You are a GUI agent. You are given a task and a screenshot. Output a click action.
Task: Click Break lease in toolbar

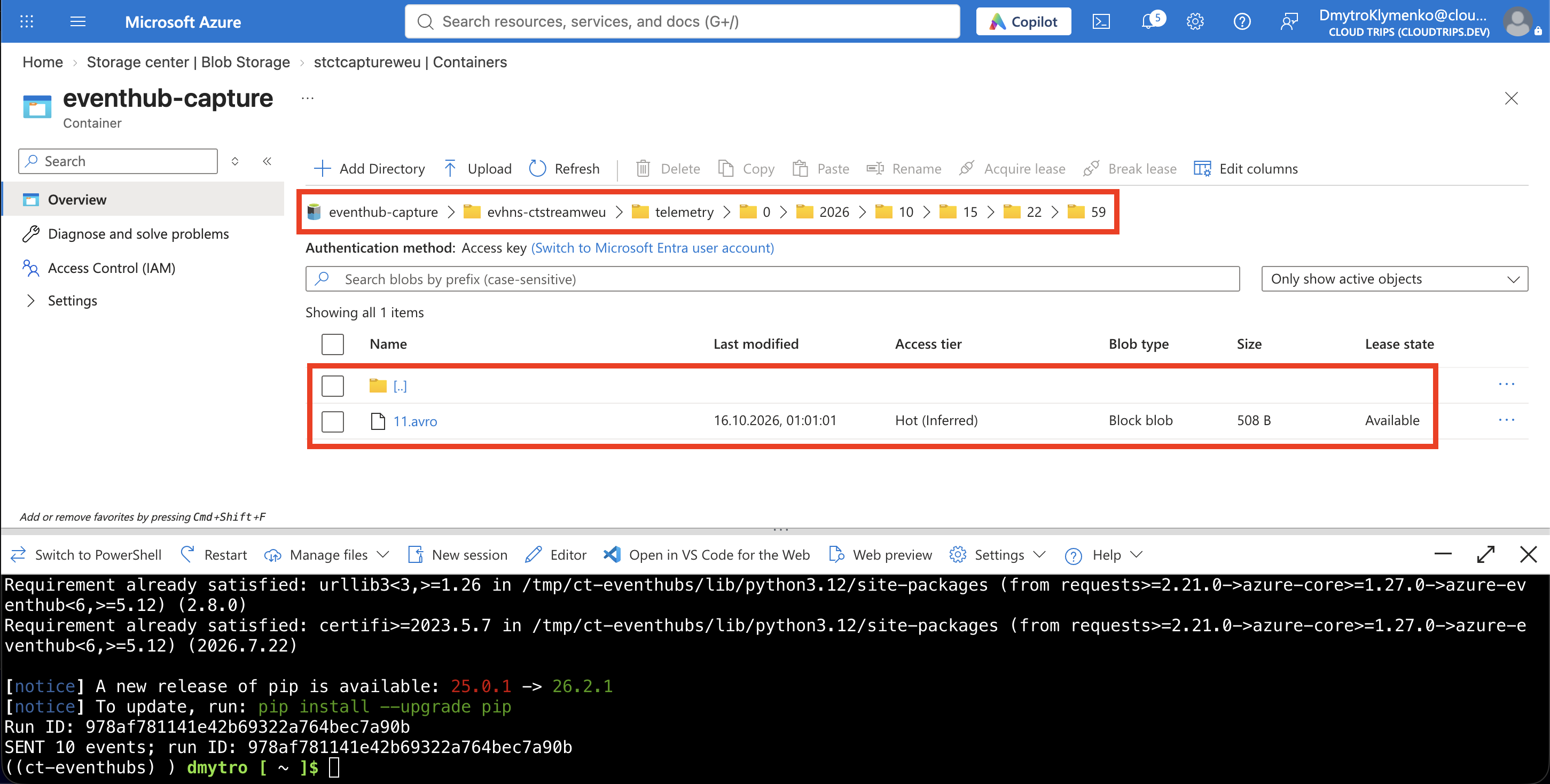point(1130,168)
